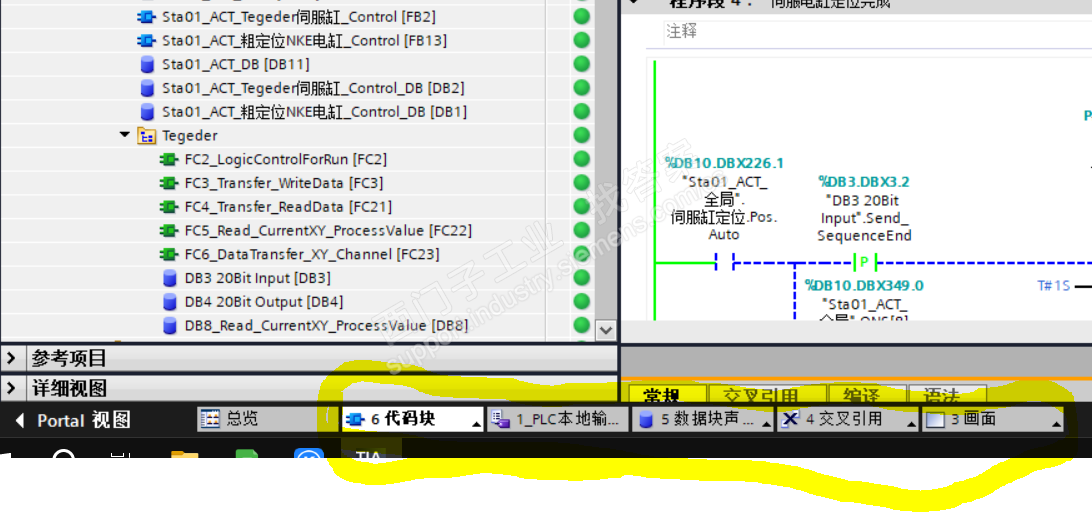Click the 总览 overview grid icon
Screen dimensions: 1092x512
[x=210, y=419]
